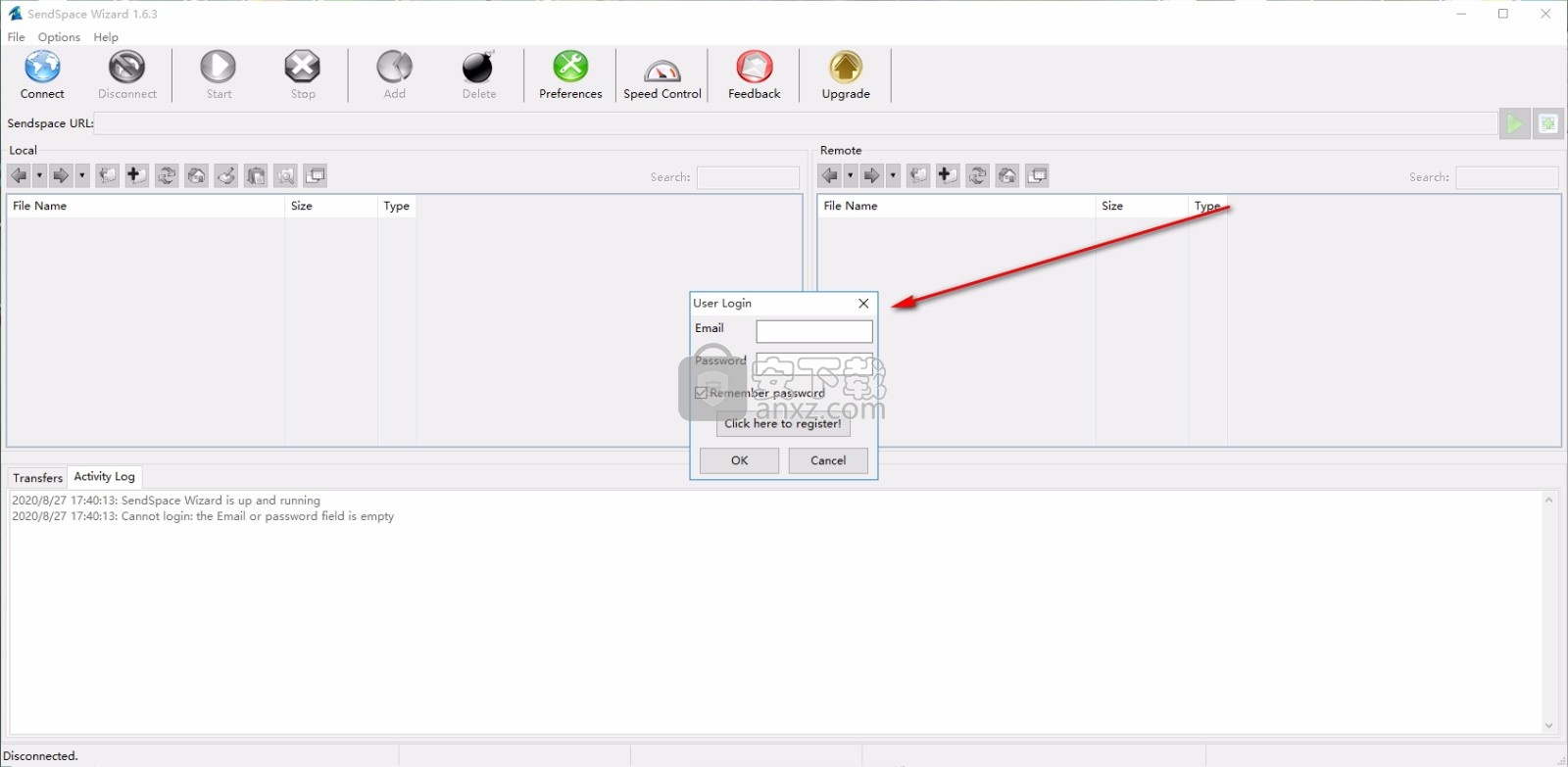Refresh the Local file list

pyautogui.click(x=167, y=175)
